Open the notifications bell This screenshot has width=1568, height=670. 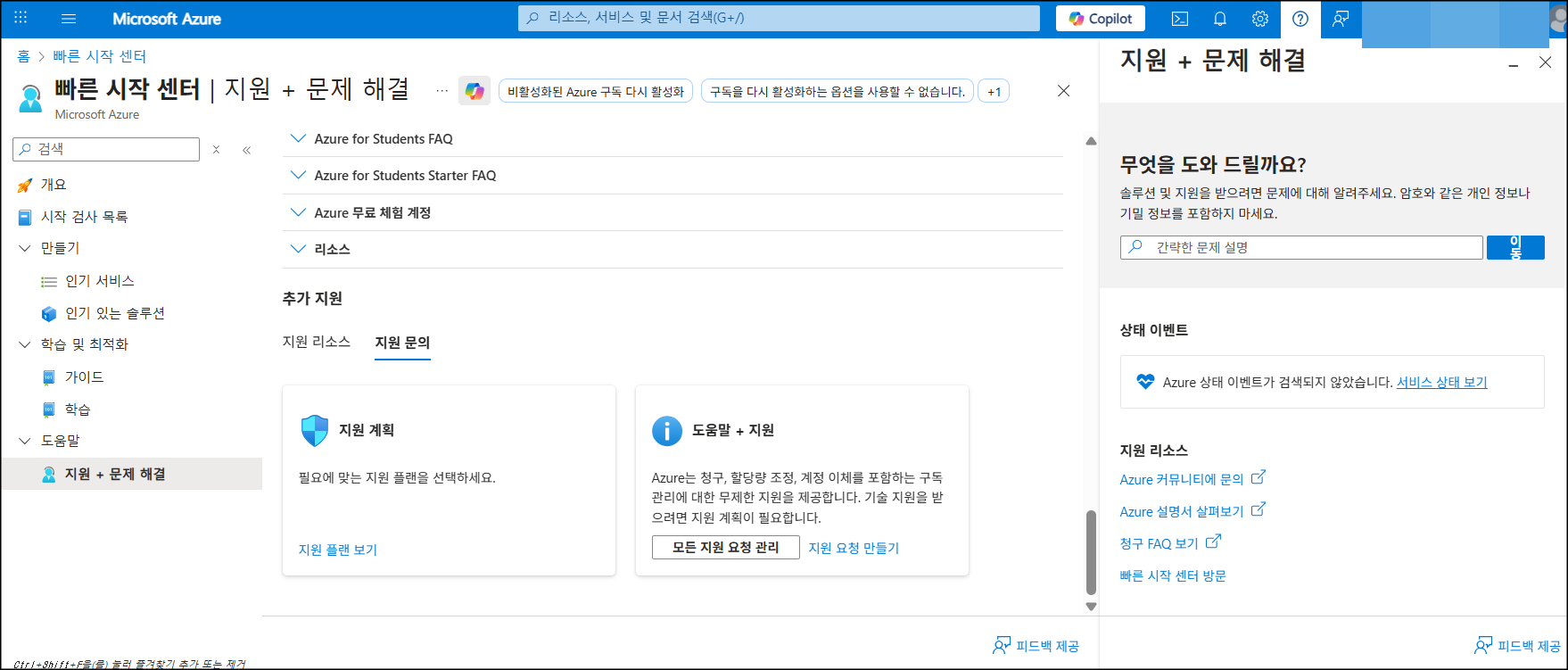1220,18
